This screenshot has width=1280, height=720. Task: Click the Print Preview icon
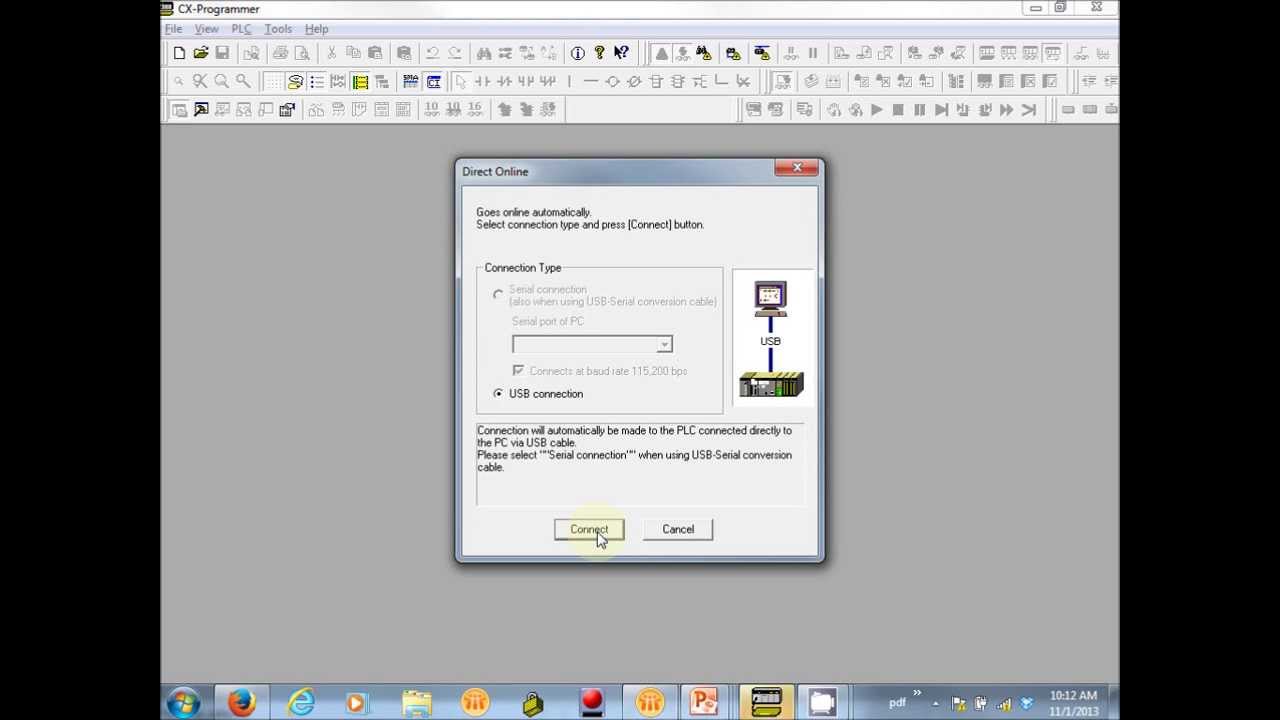tap(302, 53)
